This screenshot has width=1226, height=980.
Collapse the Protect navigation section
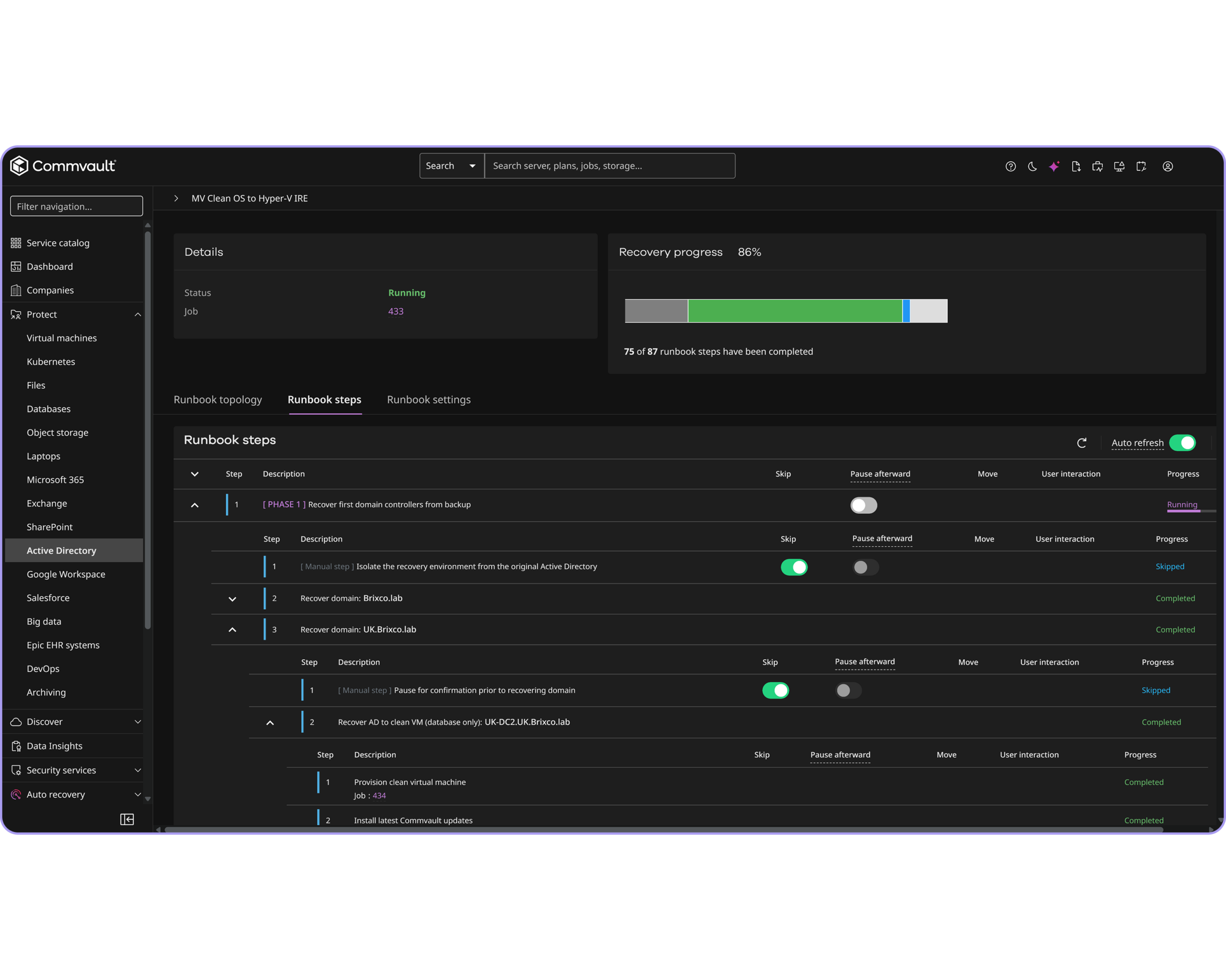point(137,315)
